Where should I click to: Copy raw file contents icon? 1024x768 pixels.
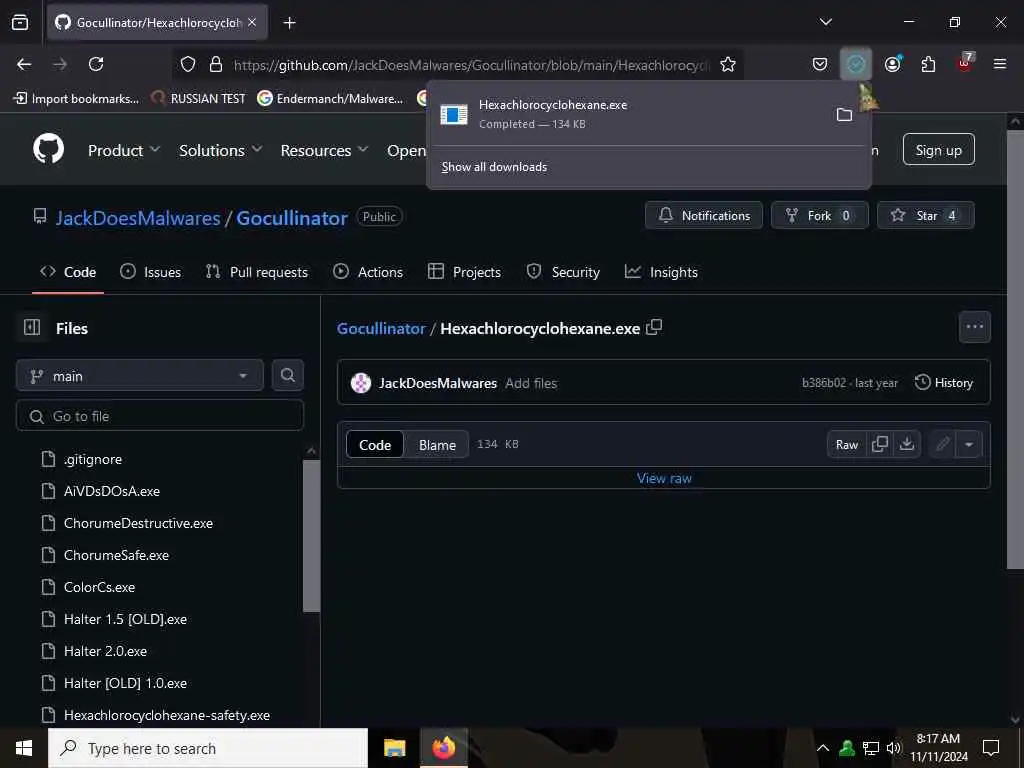[x=880, y=445]
